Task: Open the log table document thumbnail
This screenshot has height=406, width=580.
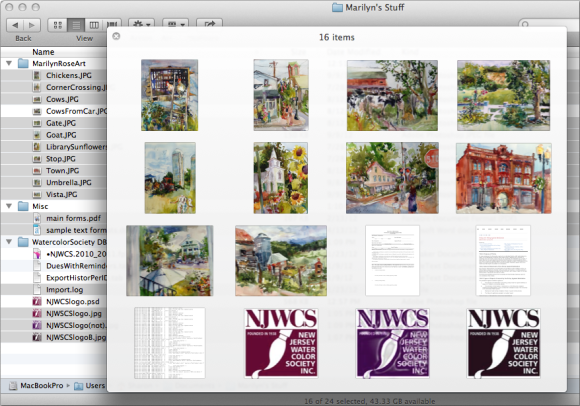Action: point(170,343)
